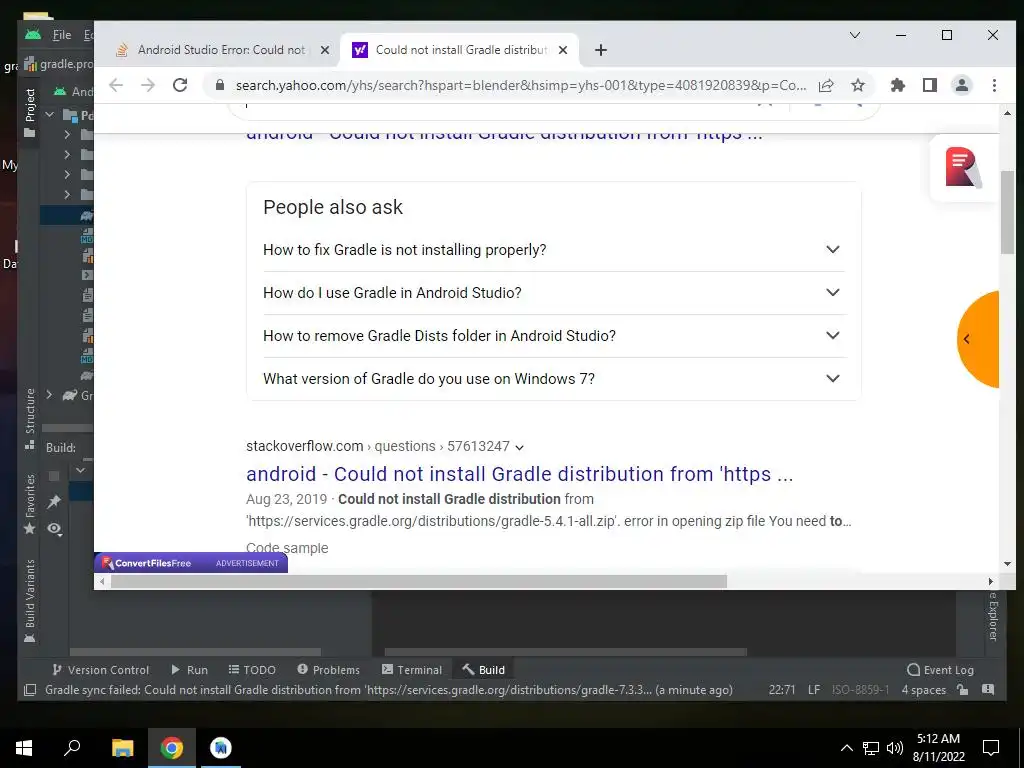Click cursor position 22:71 in status bar
This screenshot has width=1024, height=768.
pyautogui.click(x=782, y=690)
